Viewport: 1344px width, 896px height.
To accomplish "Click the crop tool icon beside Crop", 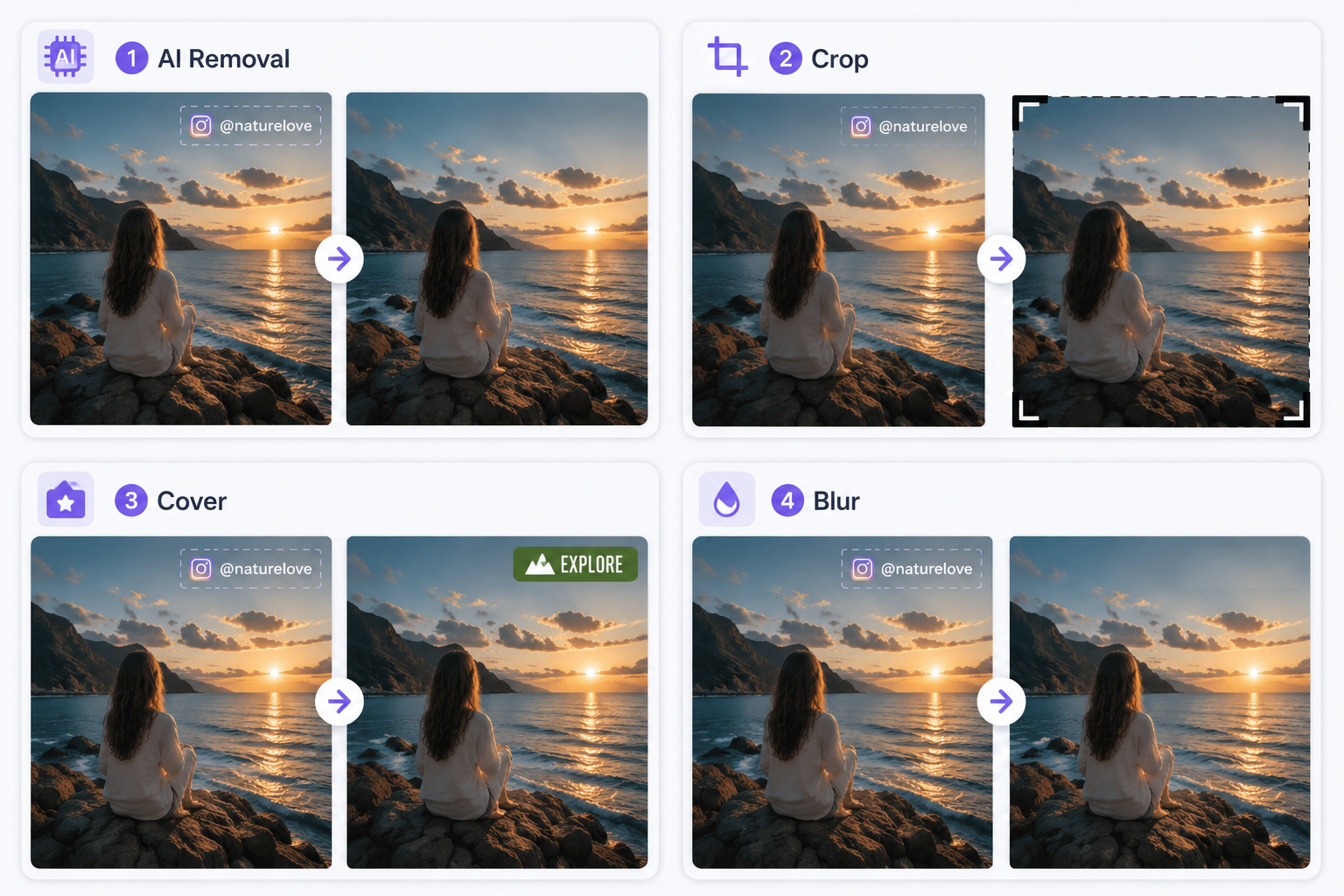I will click(x=728, y=57).
